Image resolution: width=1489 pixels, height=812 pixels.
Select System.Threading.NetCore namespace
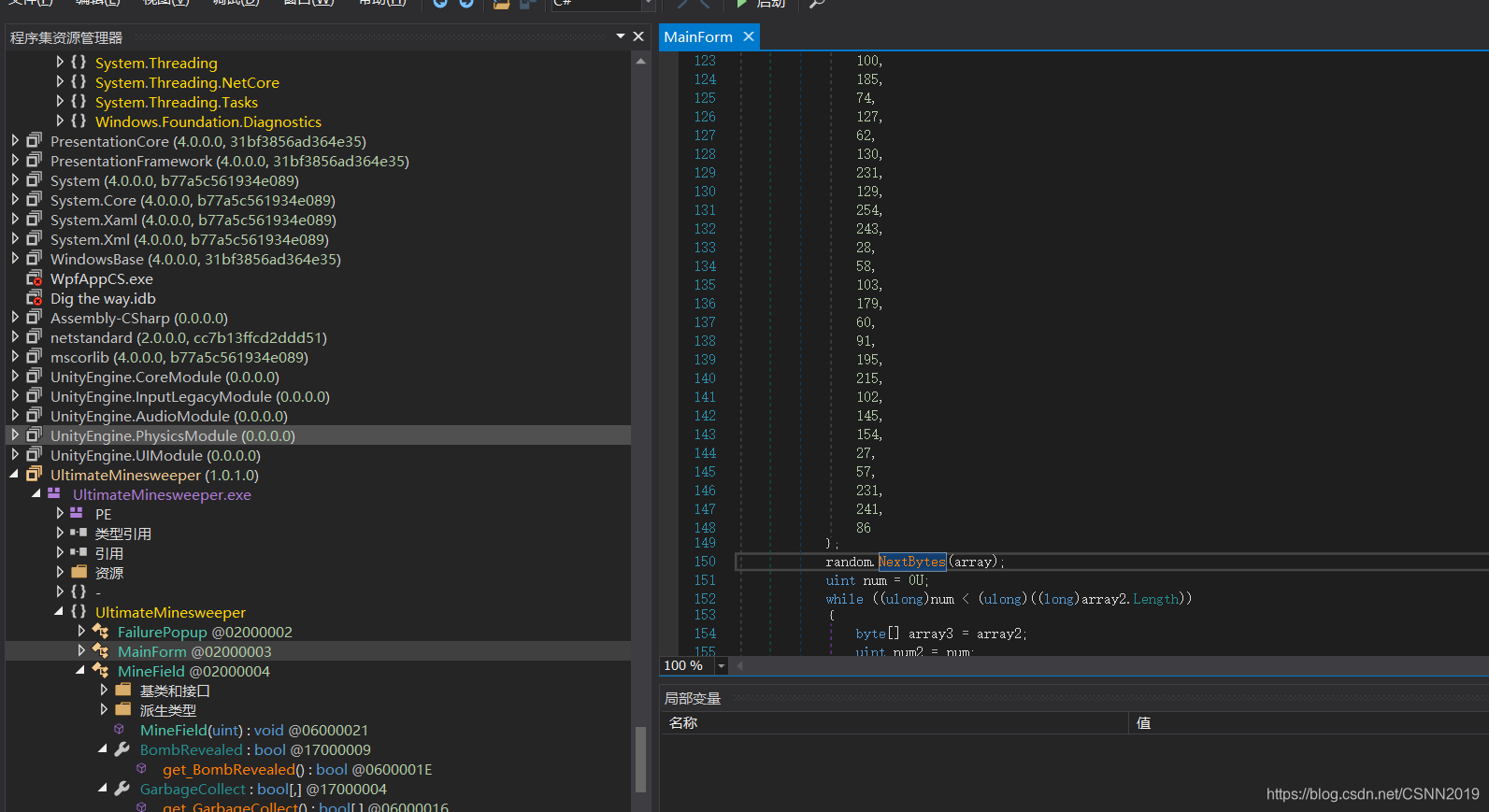tap(187, 82)
